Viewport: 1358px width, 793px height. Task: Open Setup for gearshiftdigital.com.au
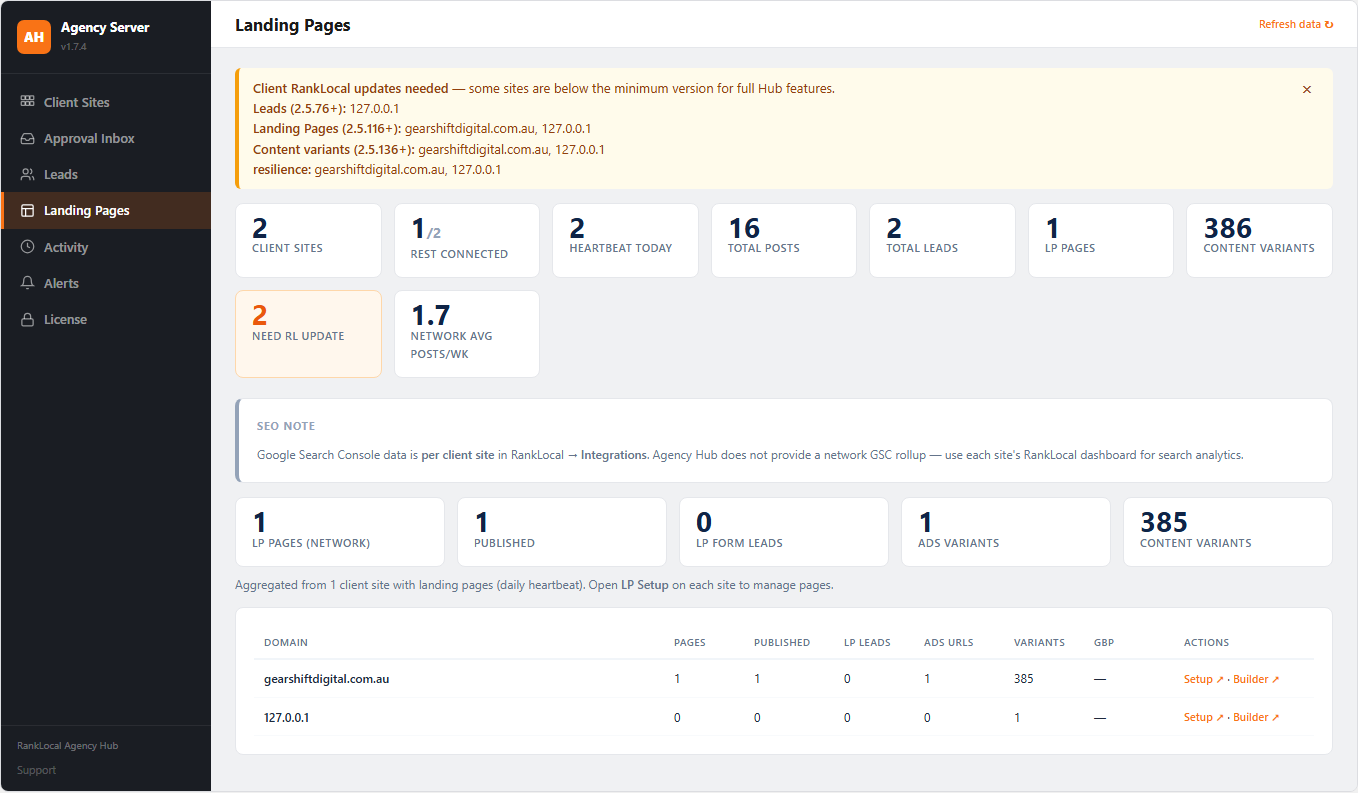tap(1203, 679)
